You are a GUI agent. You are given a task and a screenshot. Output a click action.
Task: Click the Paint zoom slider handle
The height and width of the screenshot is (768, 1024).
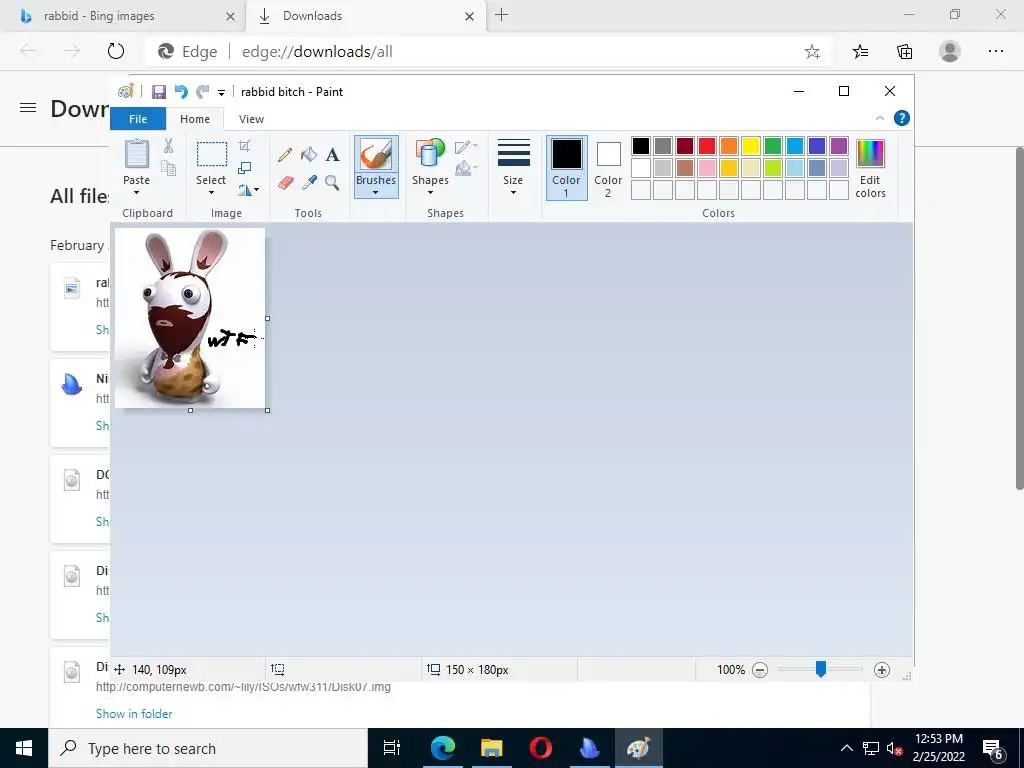821,669
